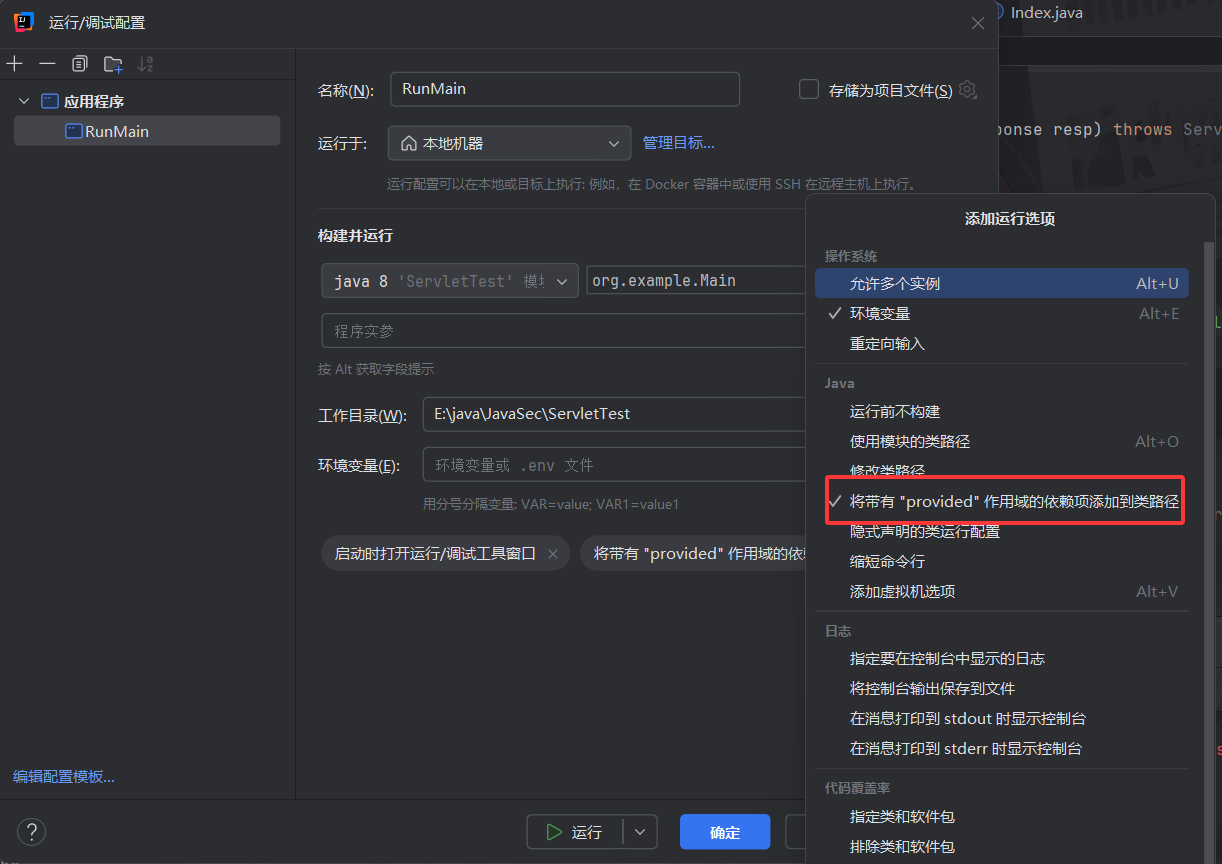Open the 本地机器 run target dropdown
1222x864 pixels.
click(x=509, y=143)
